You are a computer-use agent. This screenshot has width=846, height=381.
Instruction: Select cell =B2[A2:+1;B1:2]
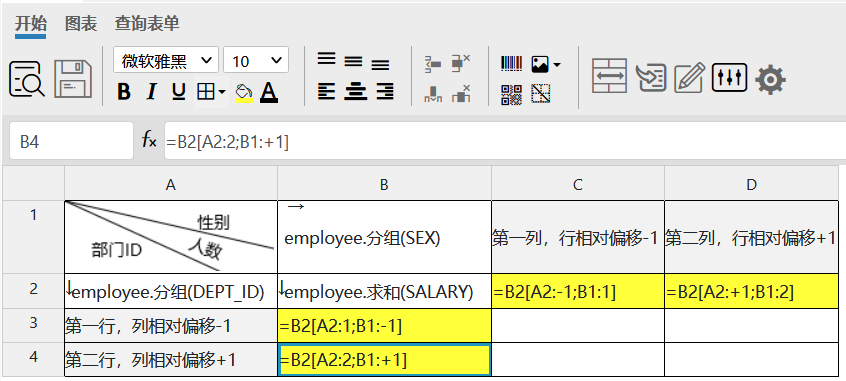coord(752,291)
